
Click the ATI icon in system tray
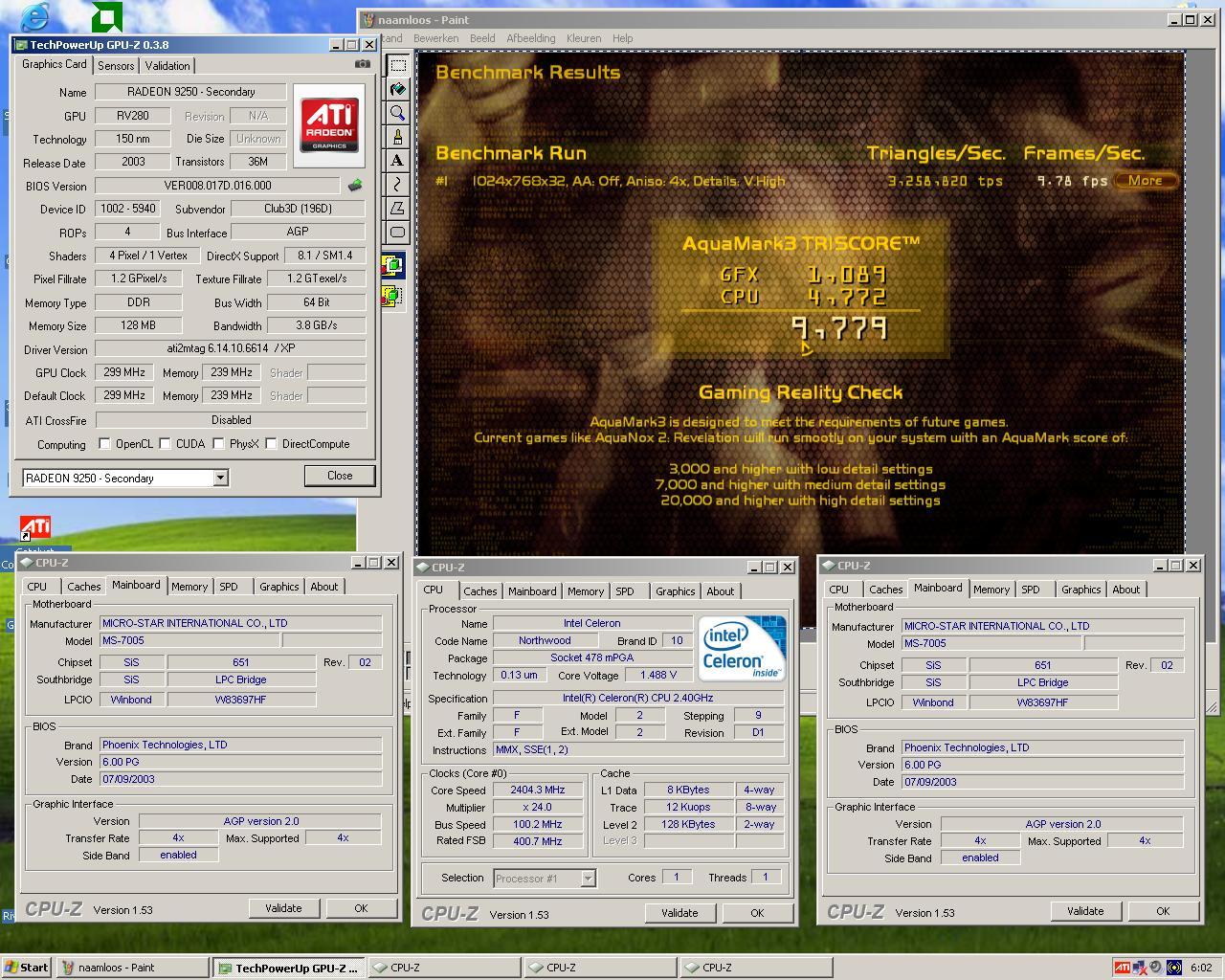1122,968
